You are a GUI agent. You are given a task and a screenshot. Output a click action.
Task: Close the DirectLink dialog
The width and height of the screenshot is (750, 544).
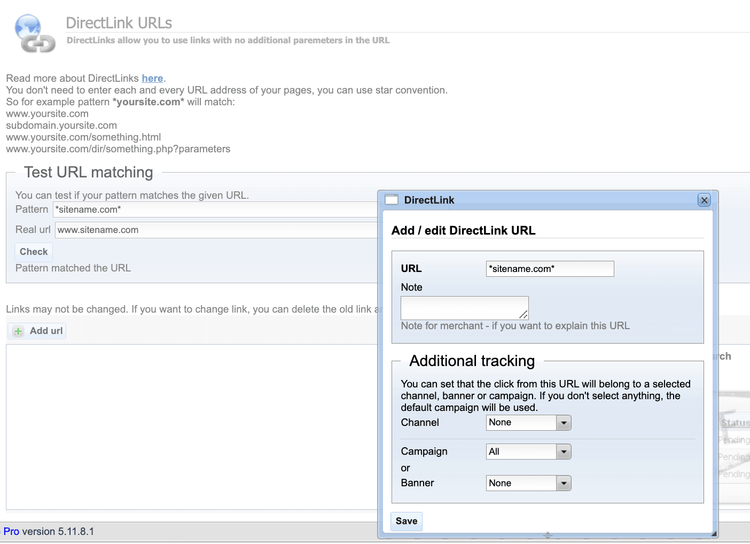[x=703, y=200]
